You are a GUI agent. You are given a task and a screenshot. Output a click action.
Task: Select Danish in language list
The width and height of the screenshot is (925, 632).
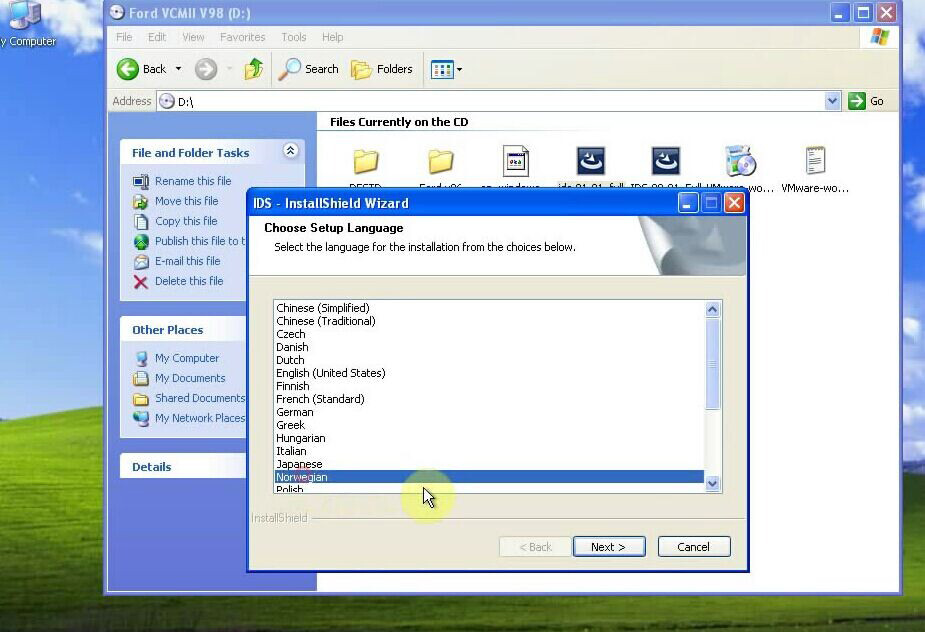click(x=490, y=347)
